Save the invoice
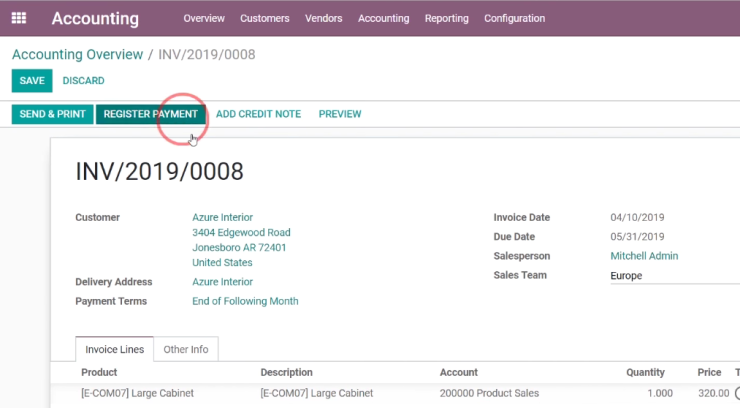Screen dimensions: 740x408 pos(32,81)
